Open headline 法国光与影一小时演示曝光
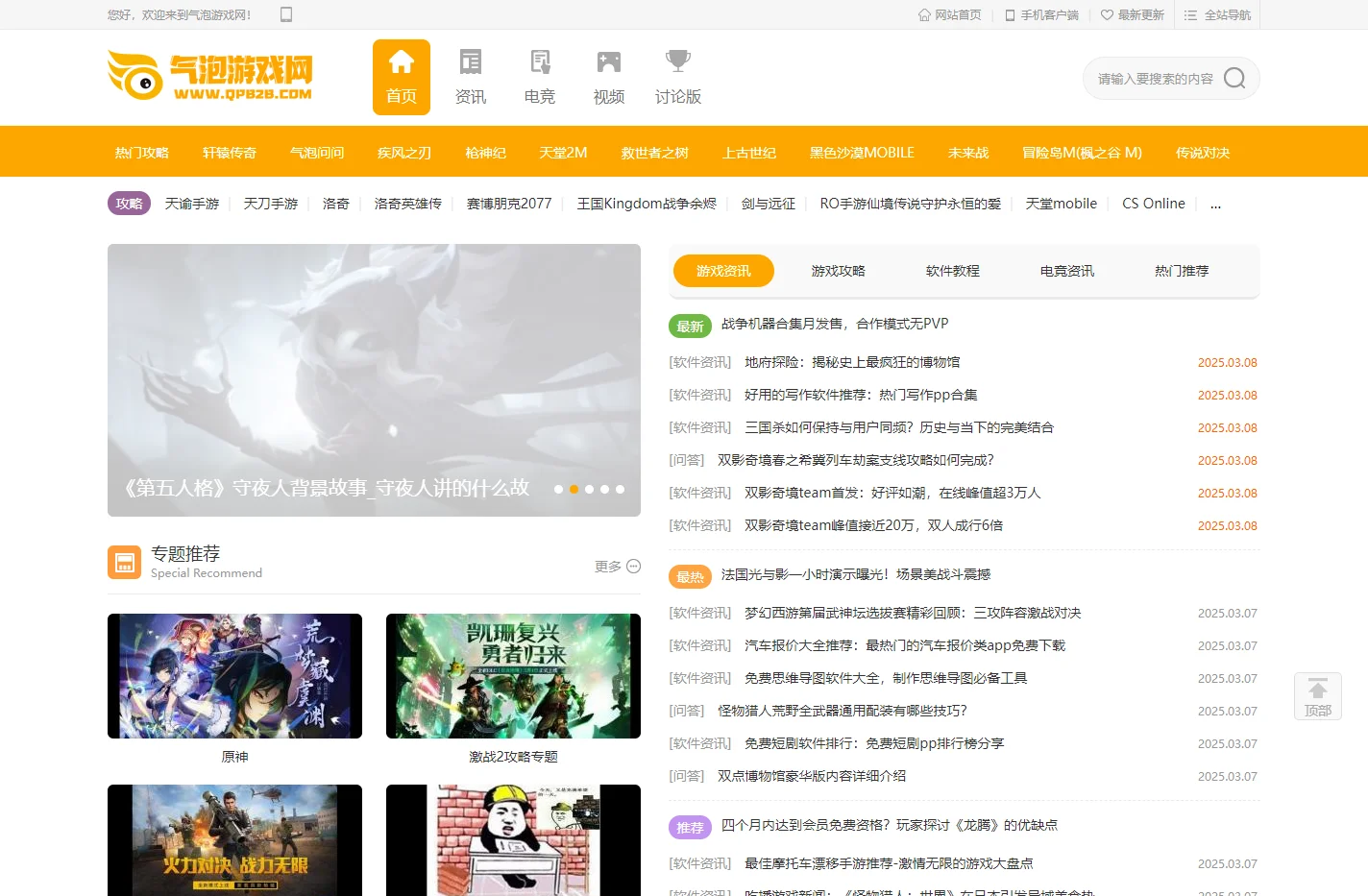Screen dimensions: 1368x896 [x=856, y=574]
